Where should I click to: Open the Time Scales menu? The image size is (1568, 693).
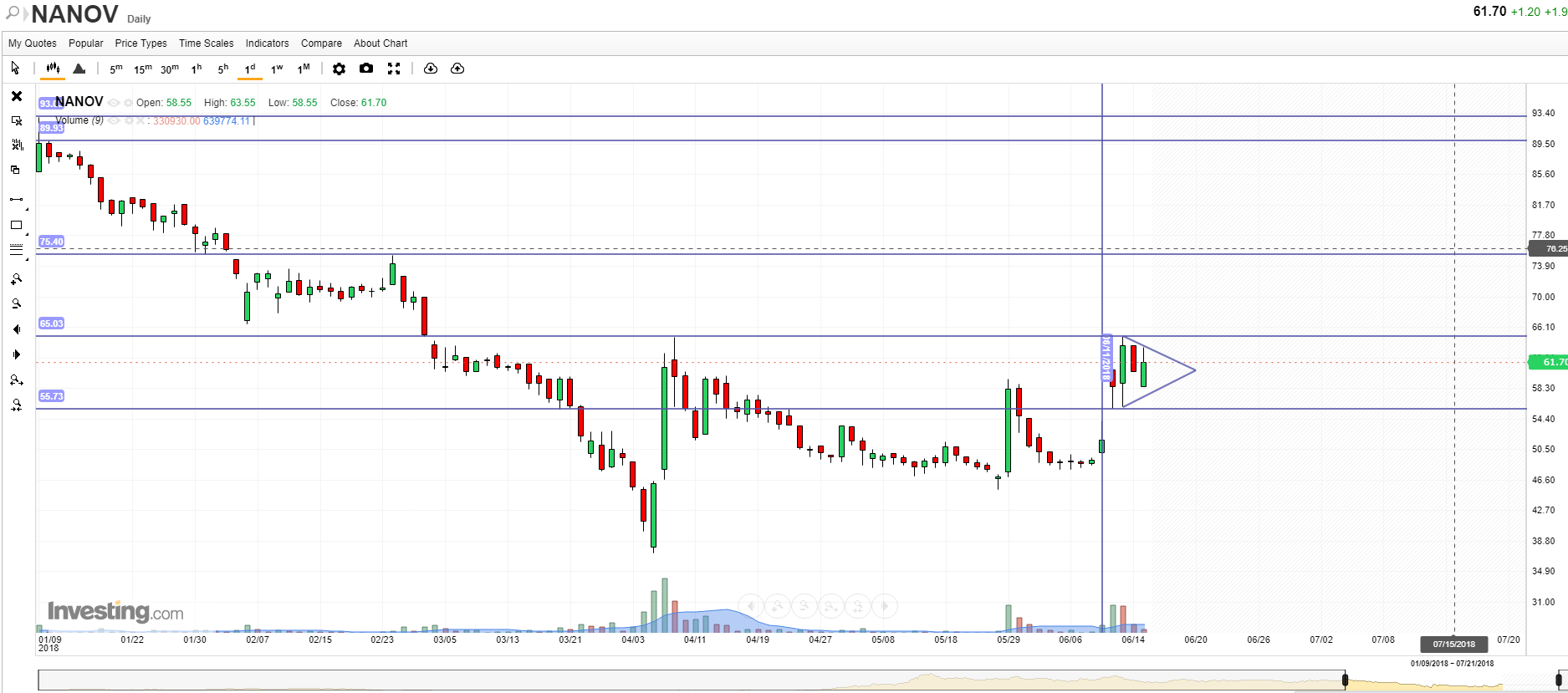click(206, 43)
